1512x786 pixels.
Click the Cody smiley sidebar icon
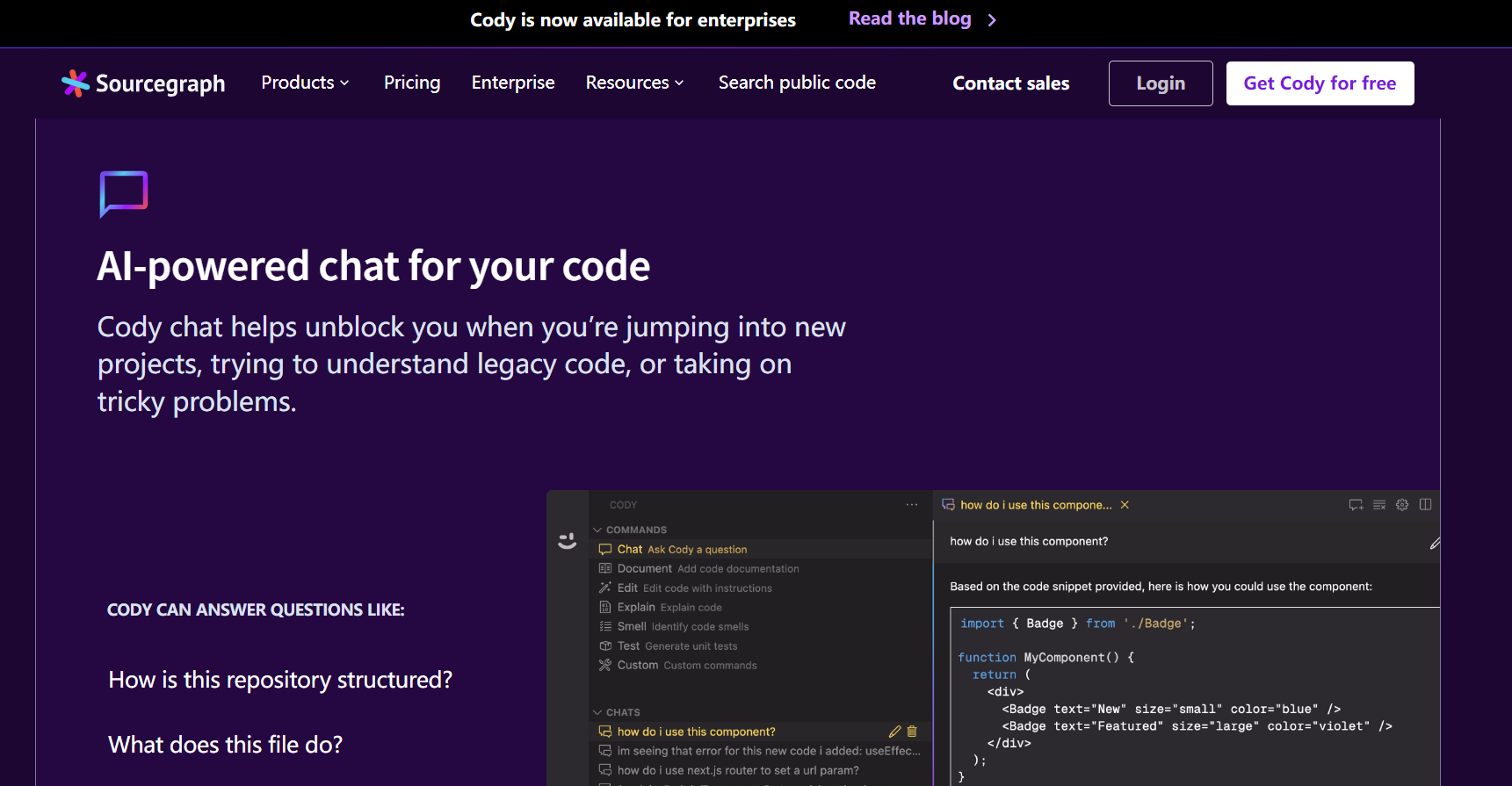[568, 541]
